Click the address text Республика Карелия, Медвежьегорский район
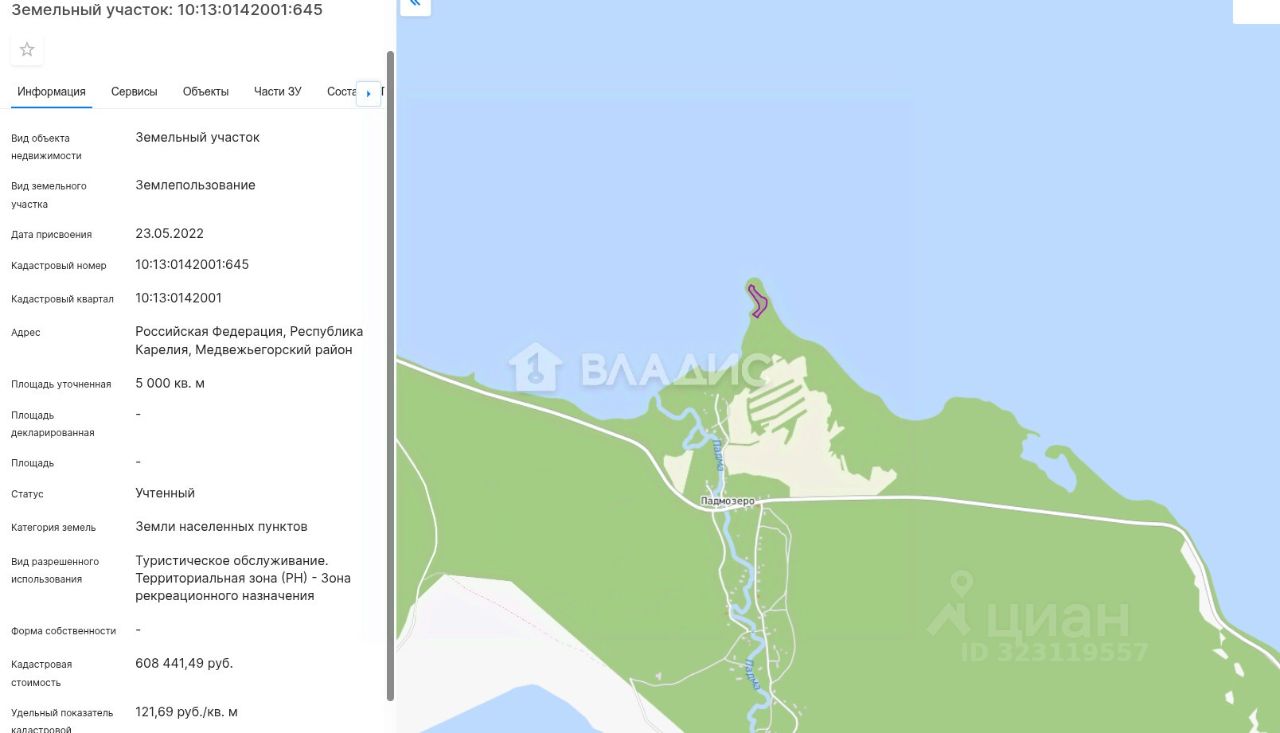The image size is (1280, 733). [x=249, y=341]
